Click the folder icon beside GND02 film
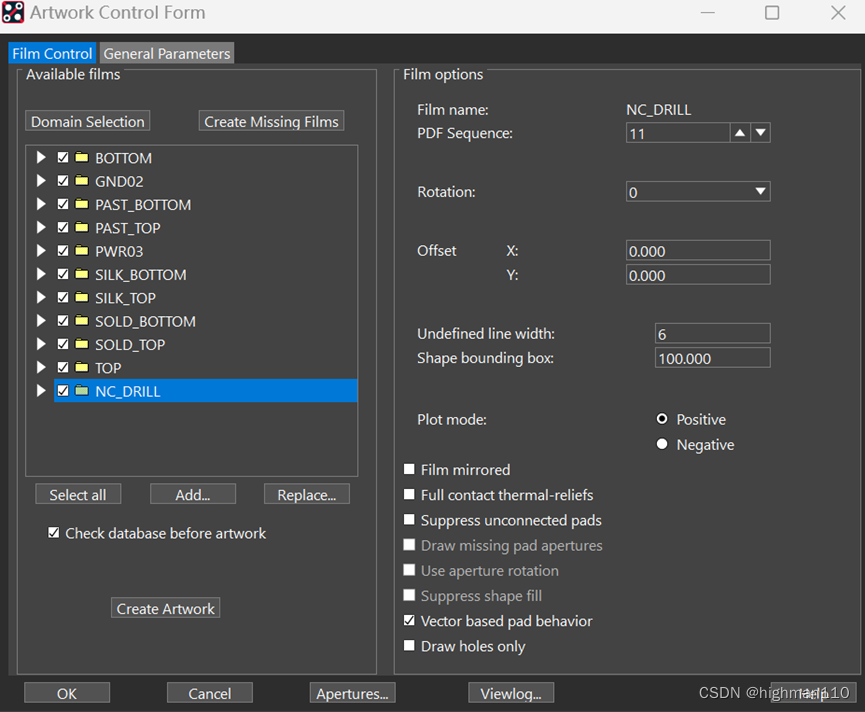This screenshot has height=712, width=865. click(x=82, y=181)
